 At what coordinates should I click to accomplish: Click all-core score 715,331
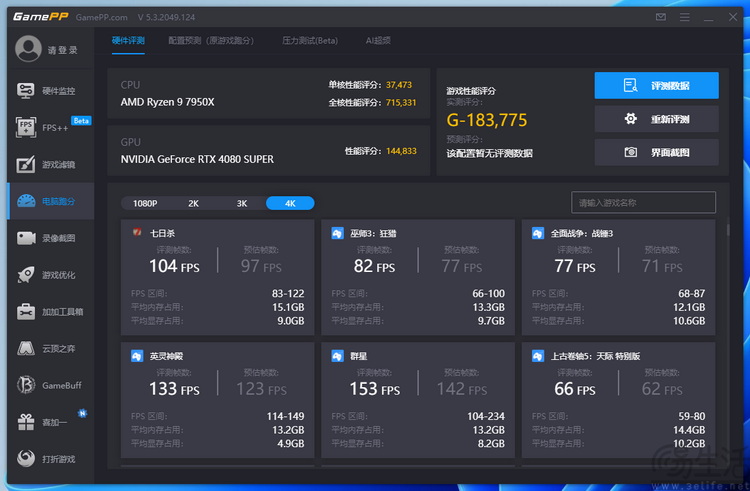(x=401, y=102)
